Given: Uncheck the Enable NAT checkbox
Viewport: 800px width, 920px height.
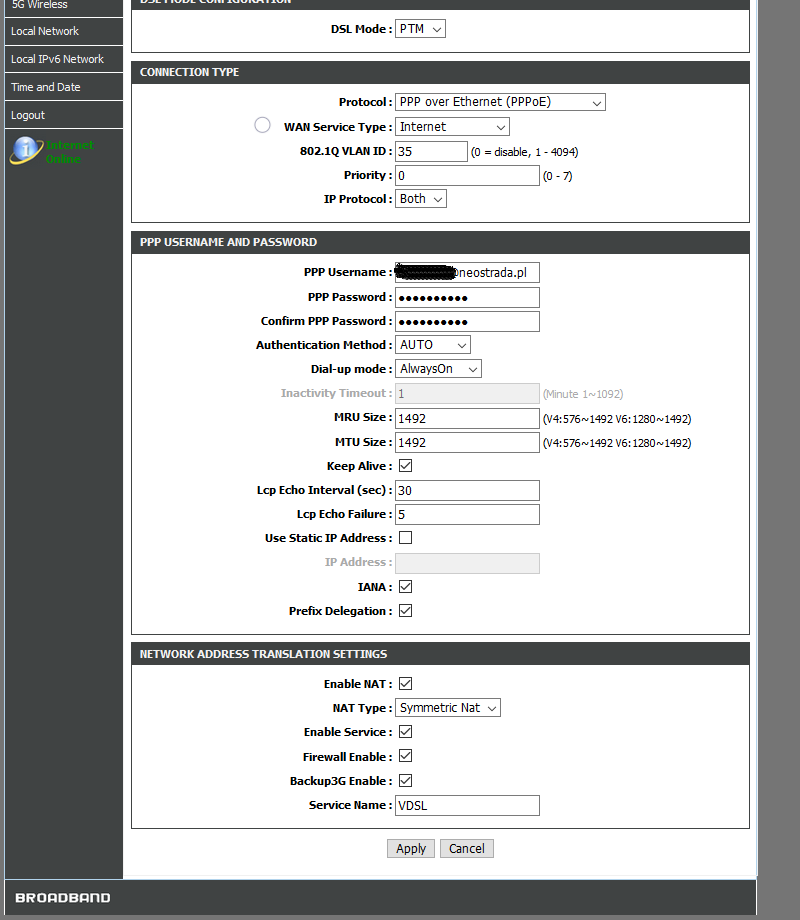Looking at the screenshot, I should 405,684.
